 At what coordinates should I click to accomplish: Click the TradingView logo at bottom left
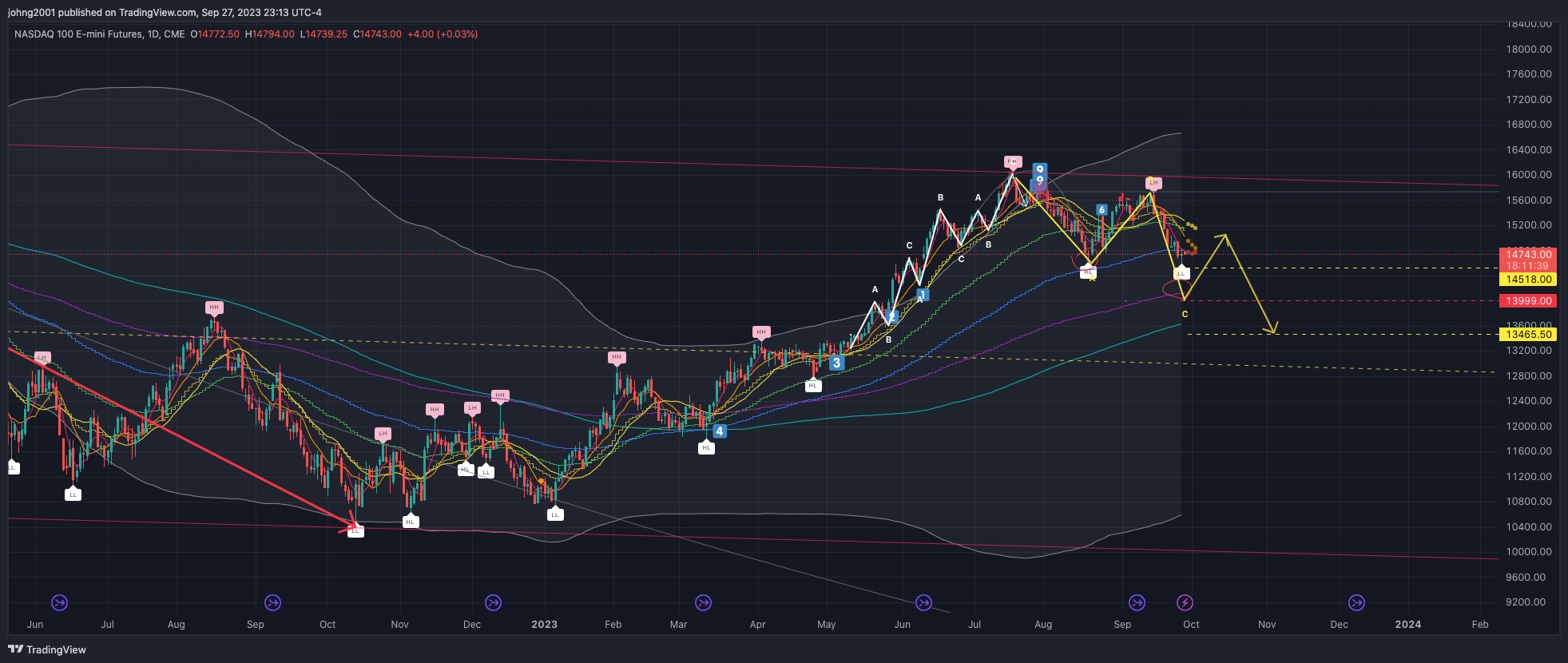pyautogui.click(x=47, y=649)
